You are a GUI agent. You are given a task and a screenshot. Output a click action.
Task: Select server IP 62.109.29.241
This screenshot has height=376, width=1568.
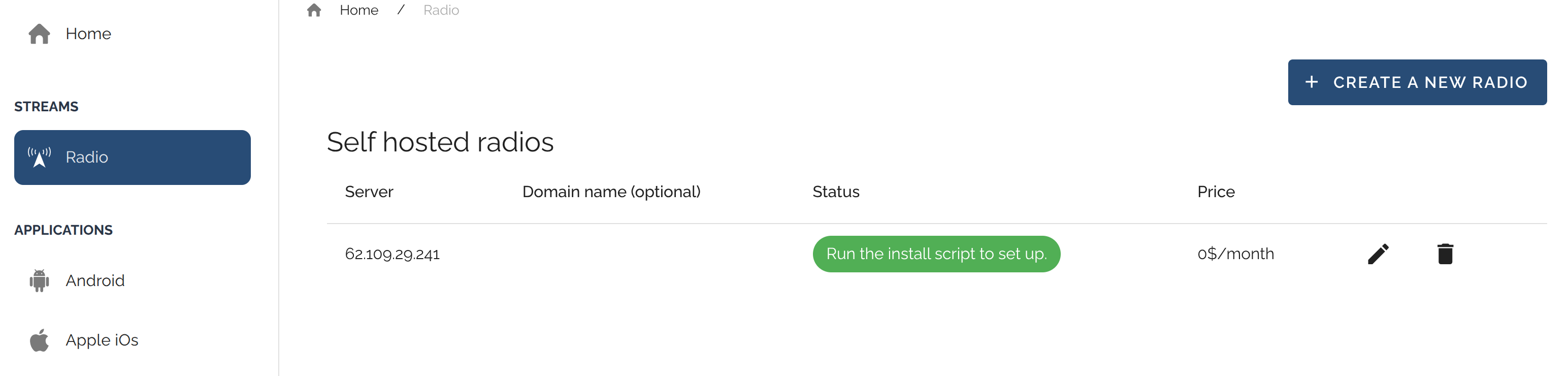point(392,254)
